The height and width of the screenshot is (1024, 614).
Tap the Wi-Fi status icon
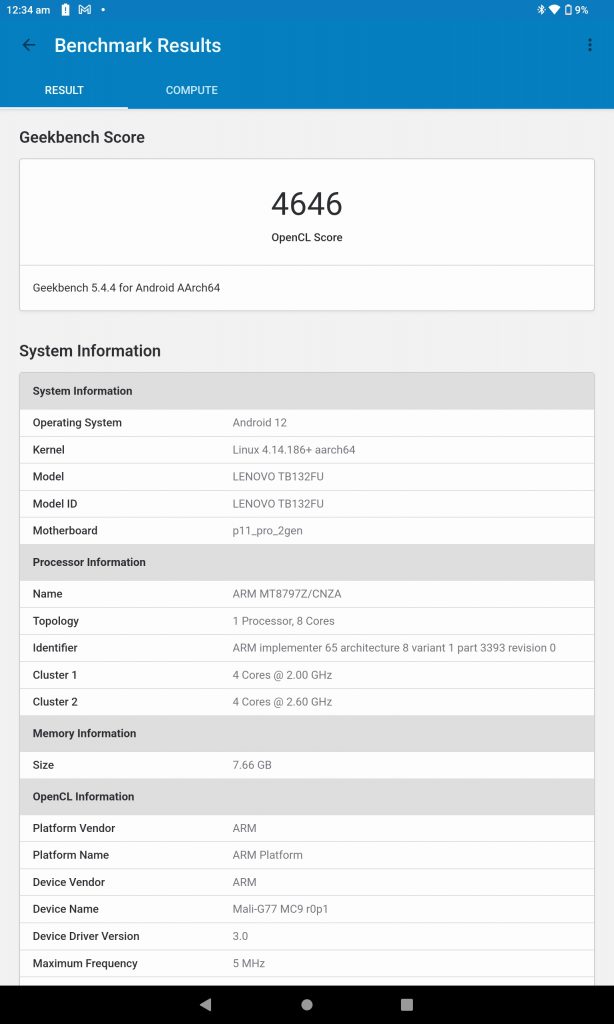click(x=553, y=10)
